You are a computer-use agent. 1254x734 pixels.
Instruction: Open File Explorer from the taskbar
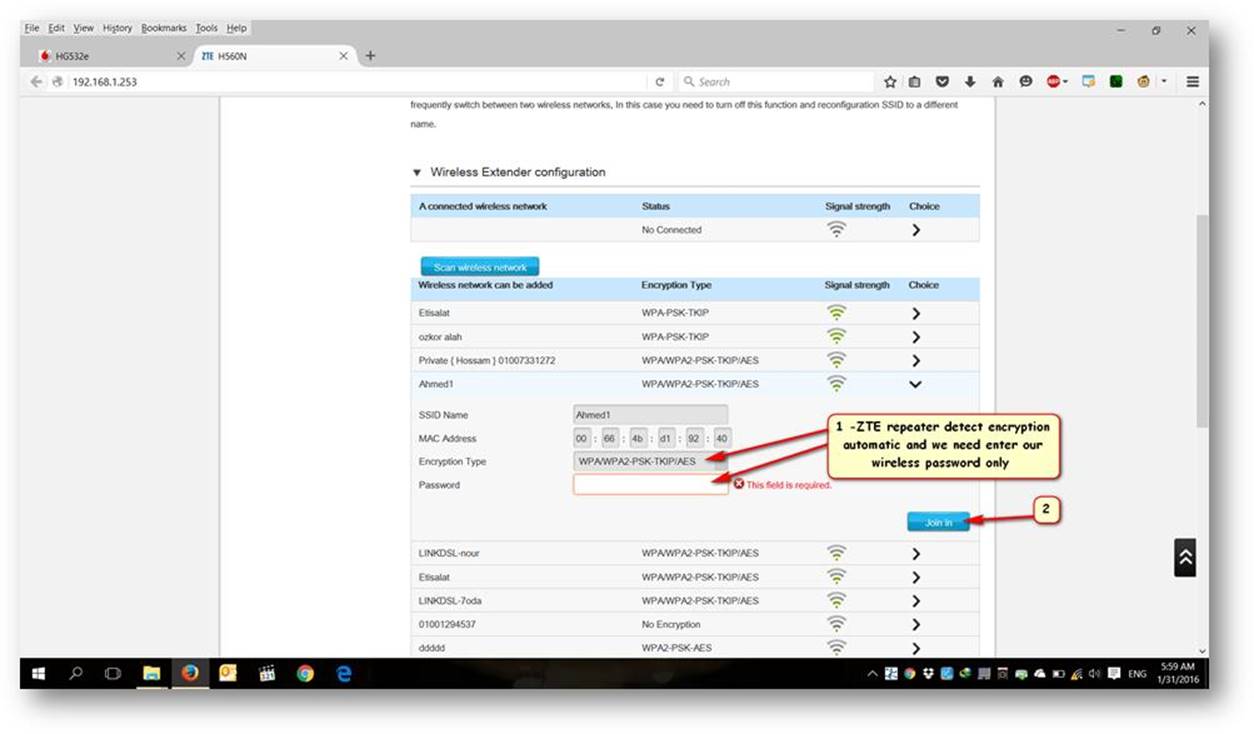pyautogui.click(x=151, y=674)
